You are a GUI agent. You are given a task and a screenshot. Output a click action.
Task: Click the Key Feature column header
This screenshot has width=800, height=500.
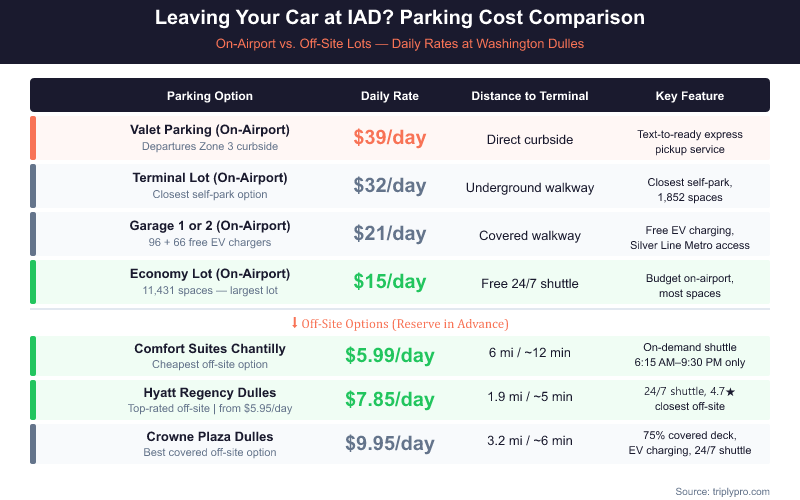(x=690, y=96)
